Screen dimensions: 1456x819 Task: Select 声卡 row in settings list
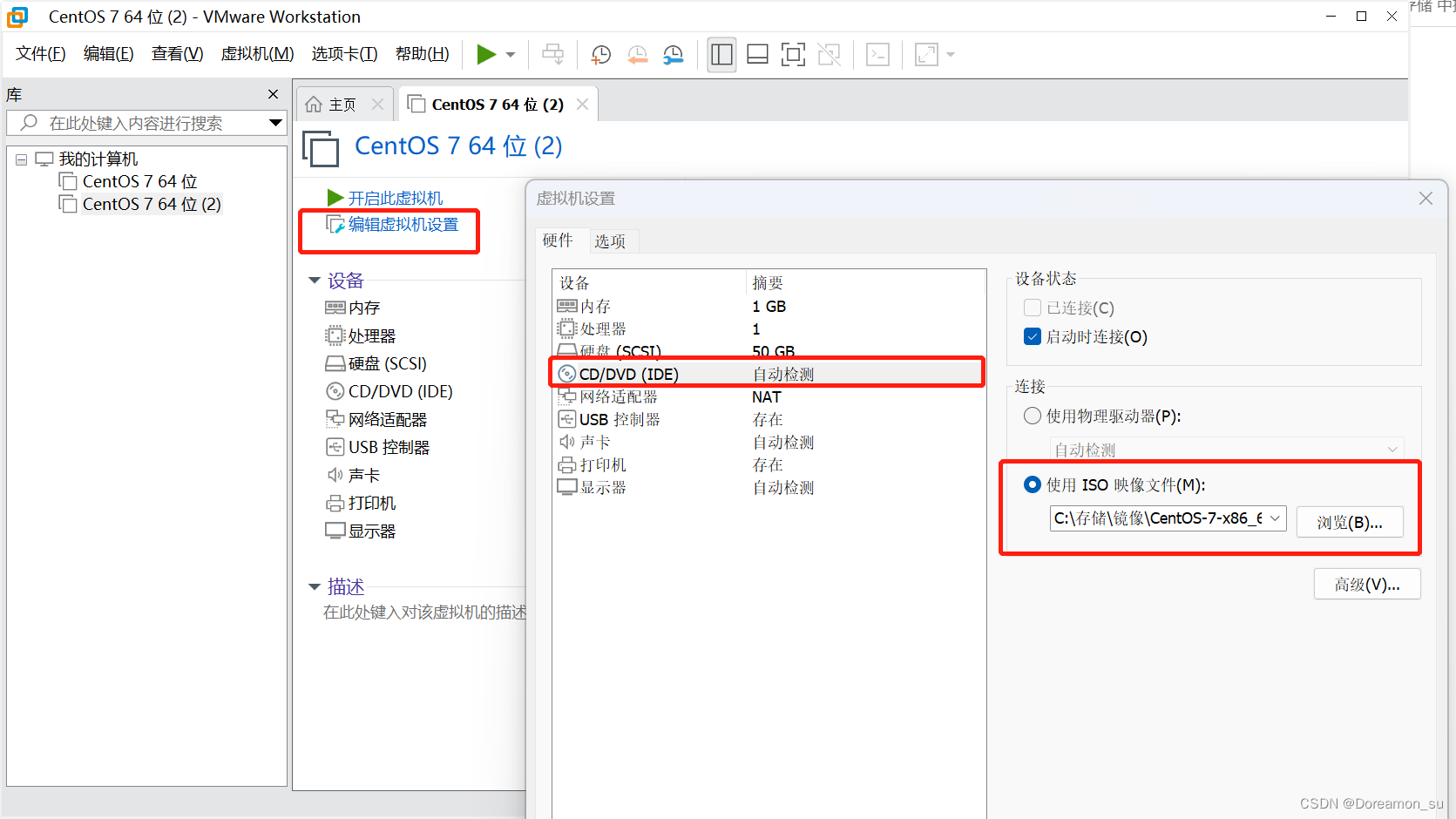click(x=769, y=443)
